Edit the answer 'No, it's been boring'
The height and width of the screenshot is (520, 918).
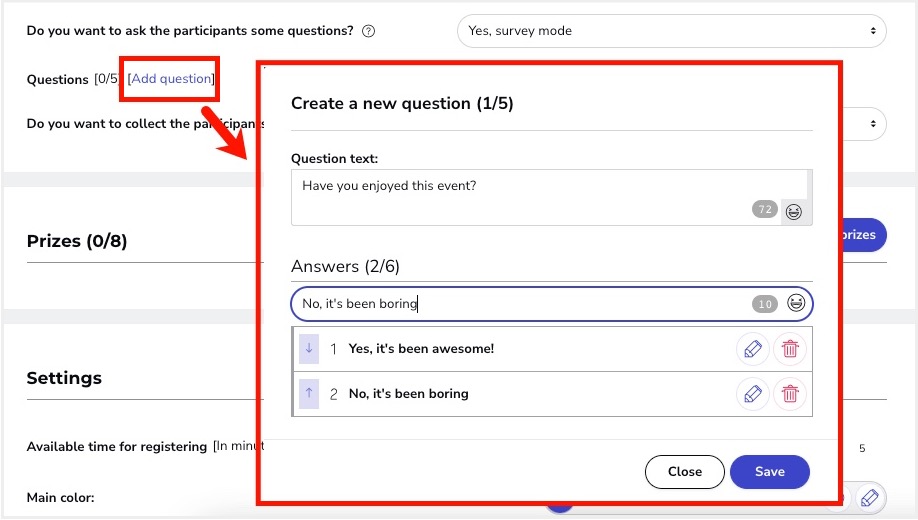pos(752,394)
